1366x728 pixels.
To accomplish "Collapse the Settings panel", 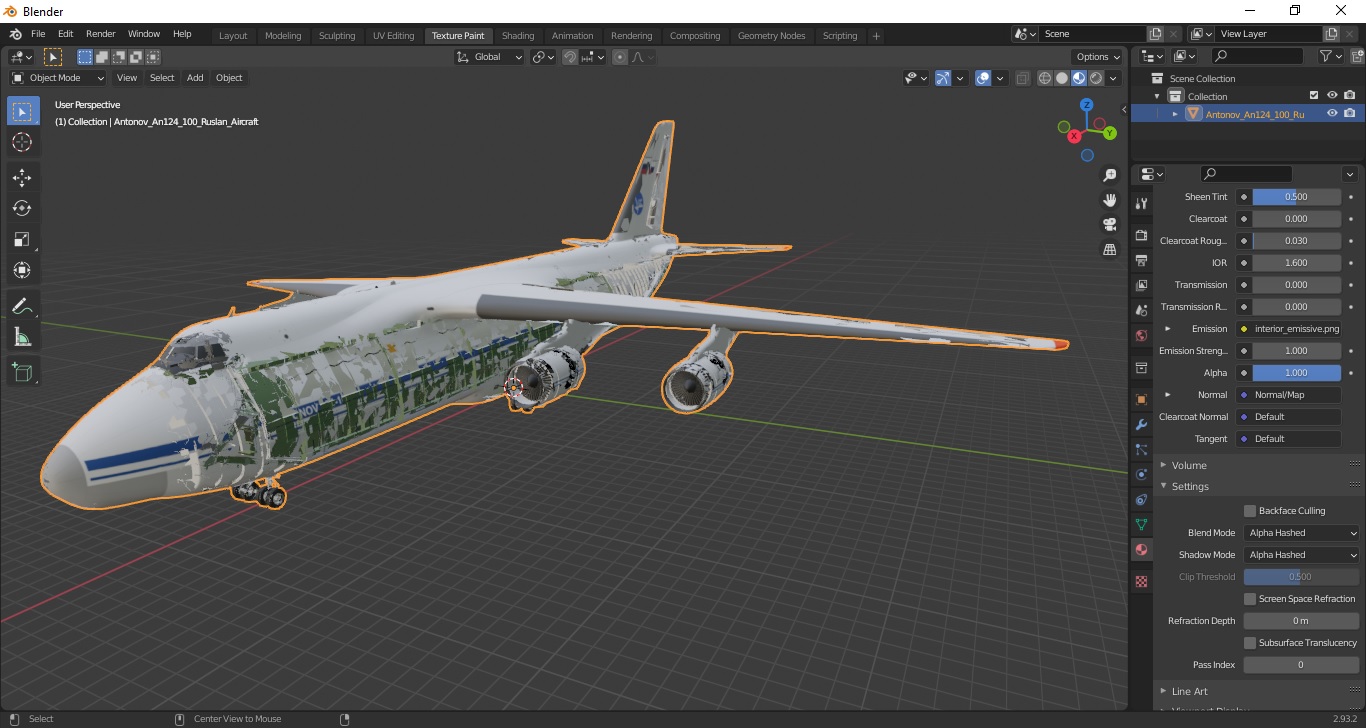I will pos(1189,487).
